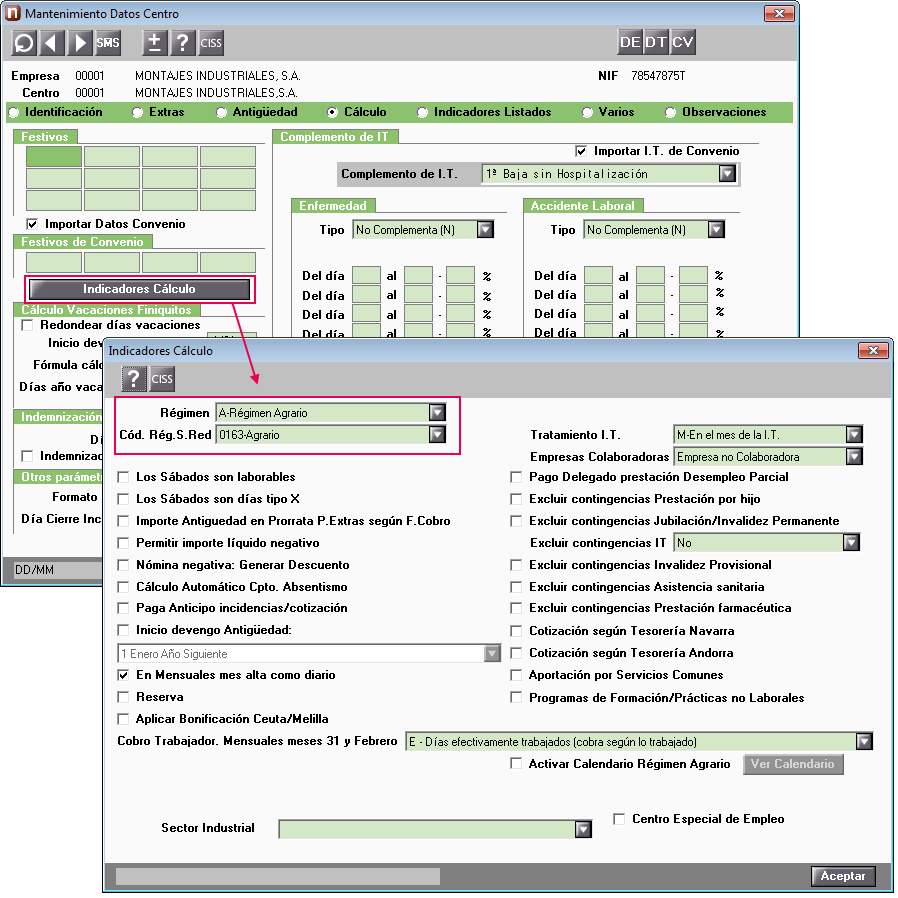Uncheck En Mensuales mes alta como diario
This screenshot has width=898, height=898.
point(123,675)
